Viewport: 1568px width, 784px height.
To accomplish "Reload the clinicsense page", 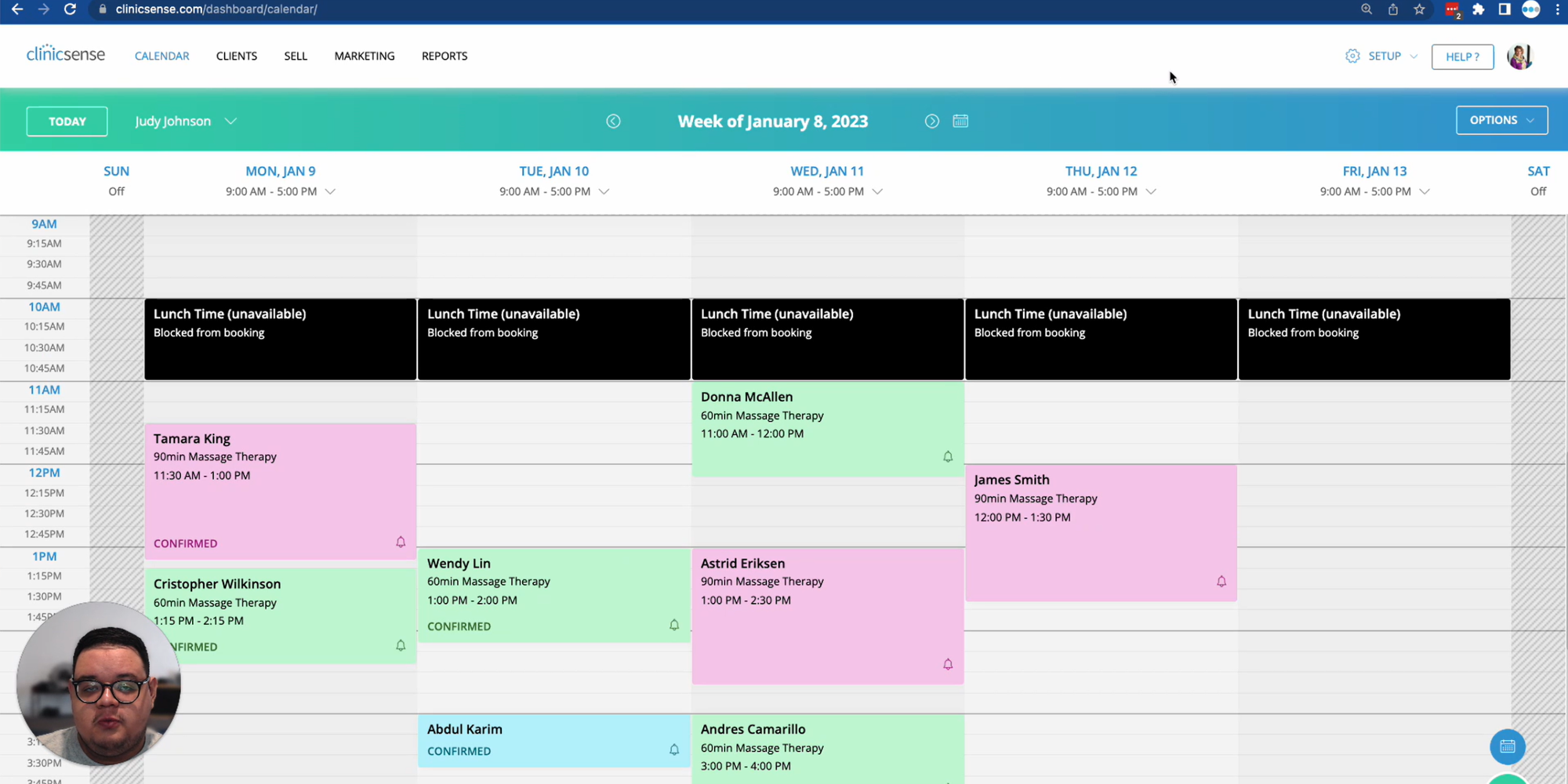I will (70, 9).
